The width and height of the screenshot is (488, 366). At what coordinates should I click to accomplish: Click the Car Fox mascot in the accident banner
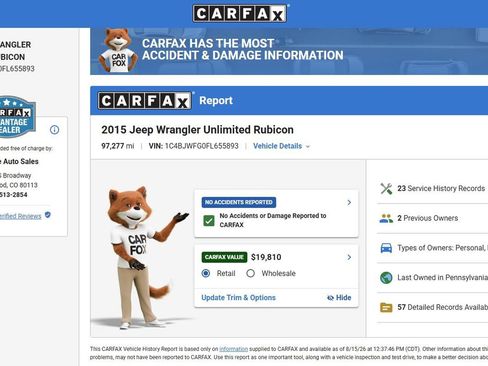[118, 51]
